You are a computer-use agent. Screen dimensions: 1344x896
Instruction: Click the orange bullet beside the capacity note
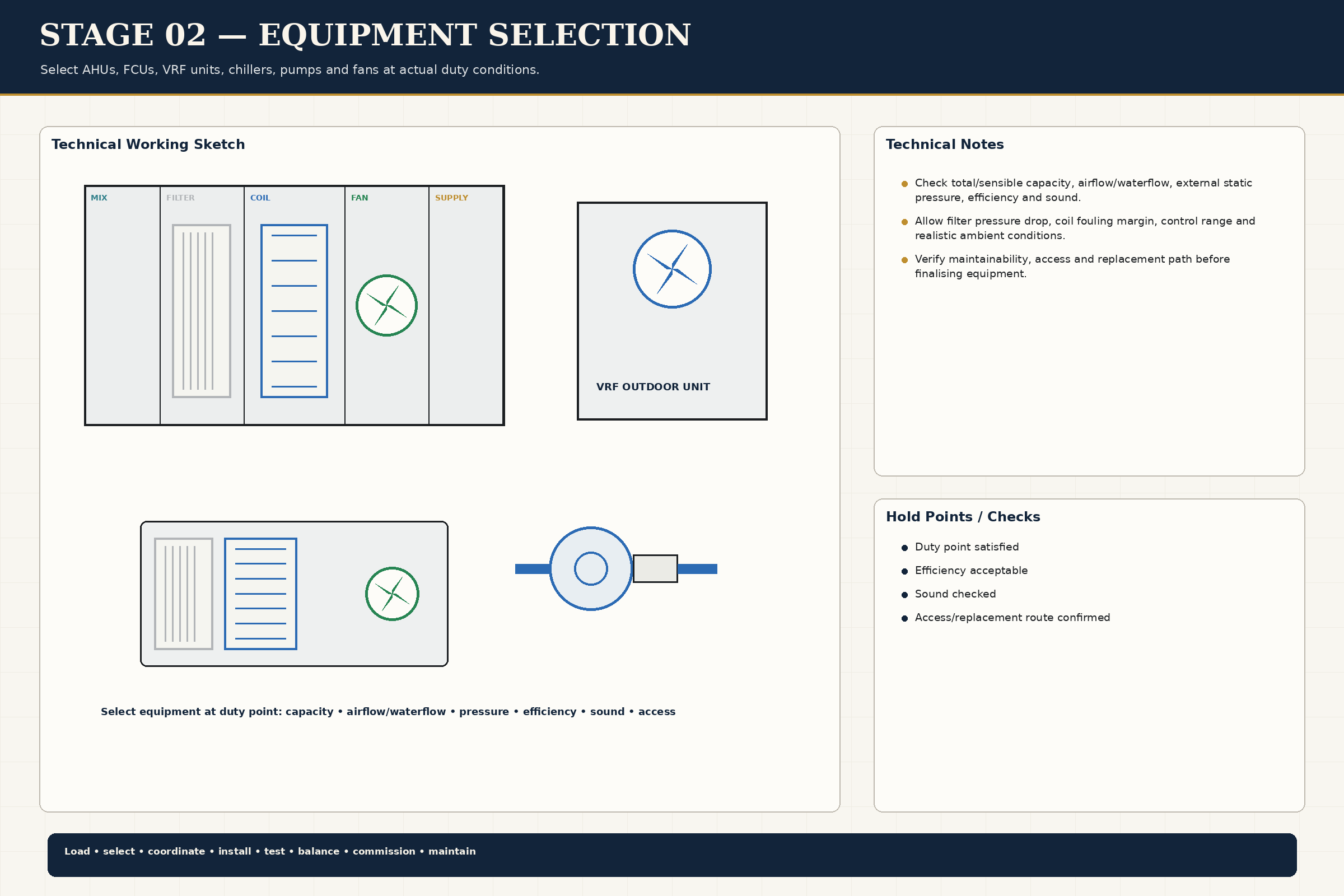904,184
